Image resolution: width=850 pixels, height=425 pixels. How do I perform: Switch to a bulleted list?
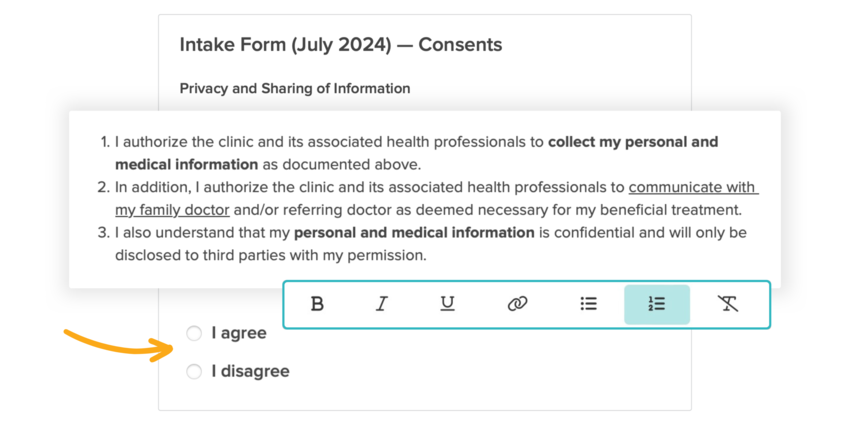click(588, 304)
